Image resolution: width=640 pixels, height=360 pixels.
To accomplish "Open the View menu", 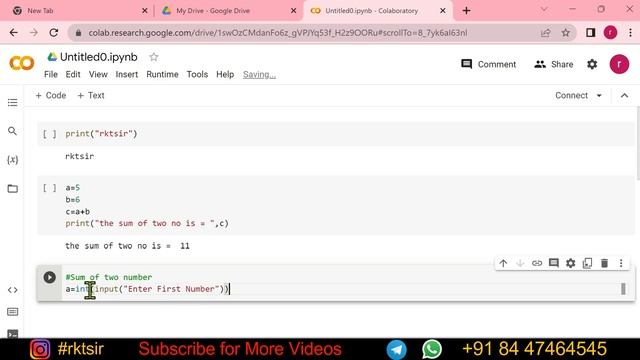I will [98, 74].
